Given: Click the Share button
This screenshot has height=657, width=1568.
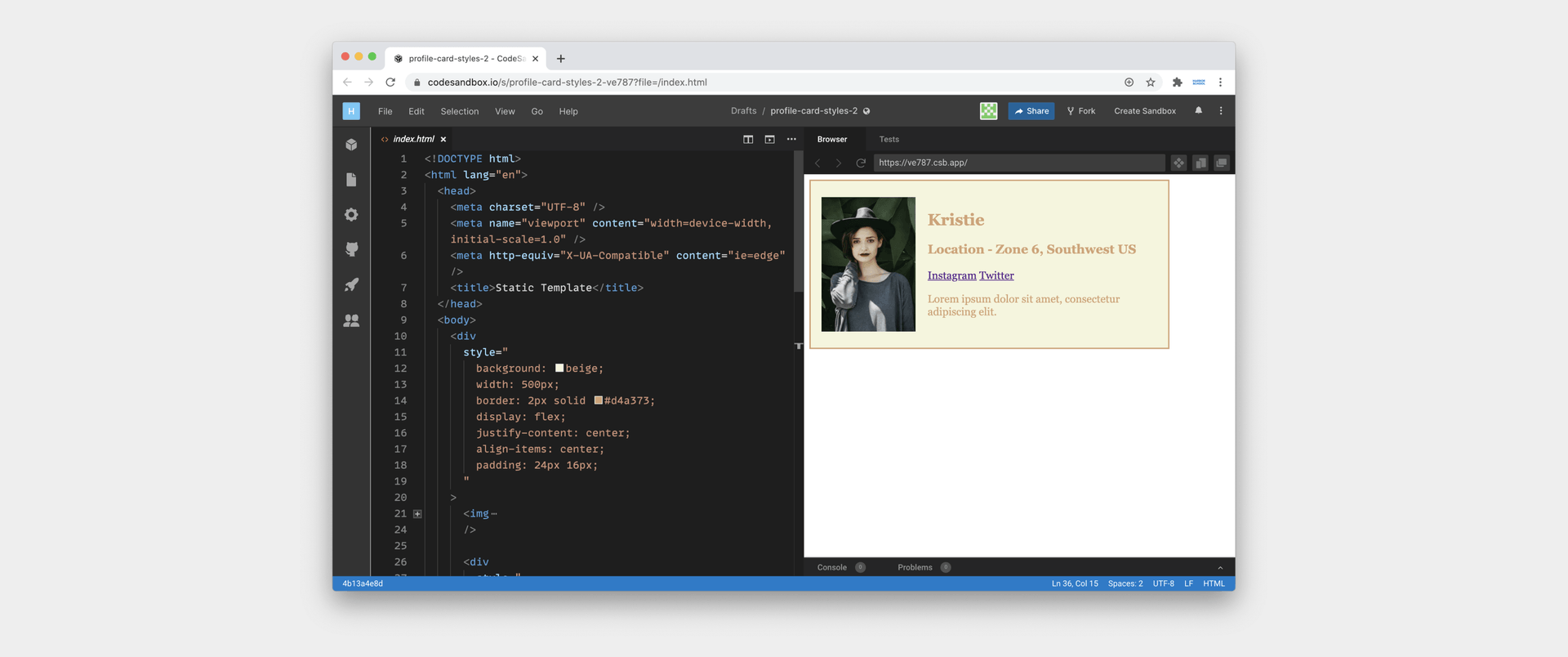Looking at the screenshot, I should [x=1031, y=111].
